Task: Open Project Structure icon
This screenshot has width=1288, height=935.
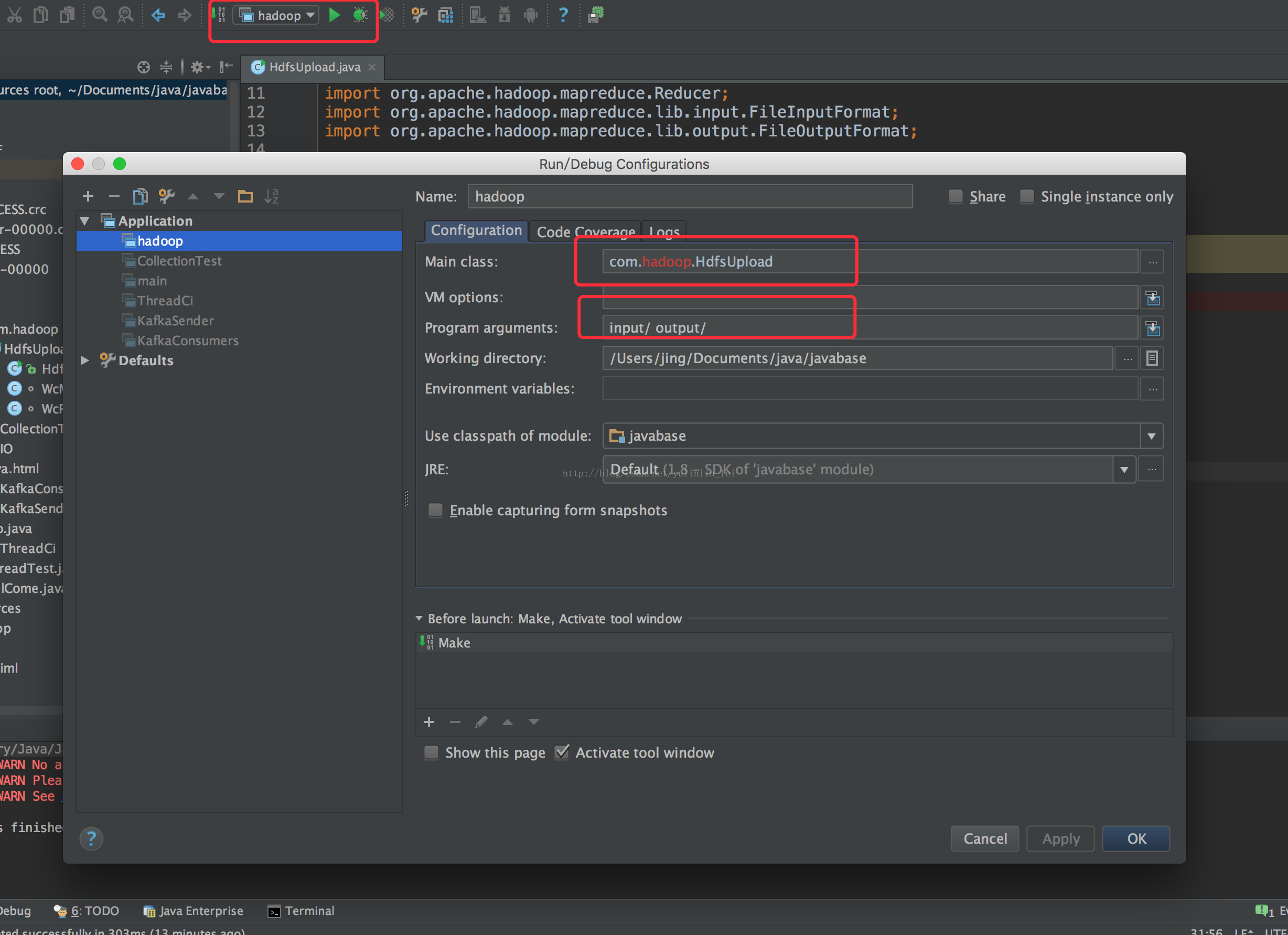Action: [x=446, y=15]
